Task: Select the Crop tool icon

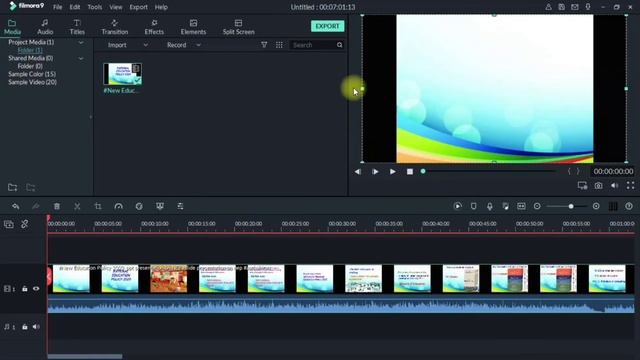Action: tap(98, 207)
